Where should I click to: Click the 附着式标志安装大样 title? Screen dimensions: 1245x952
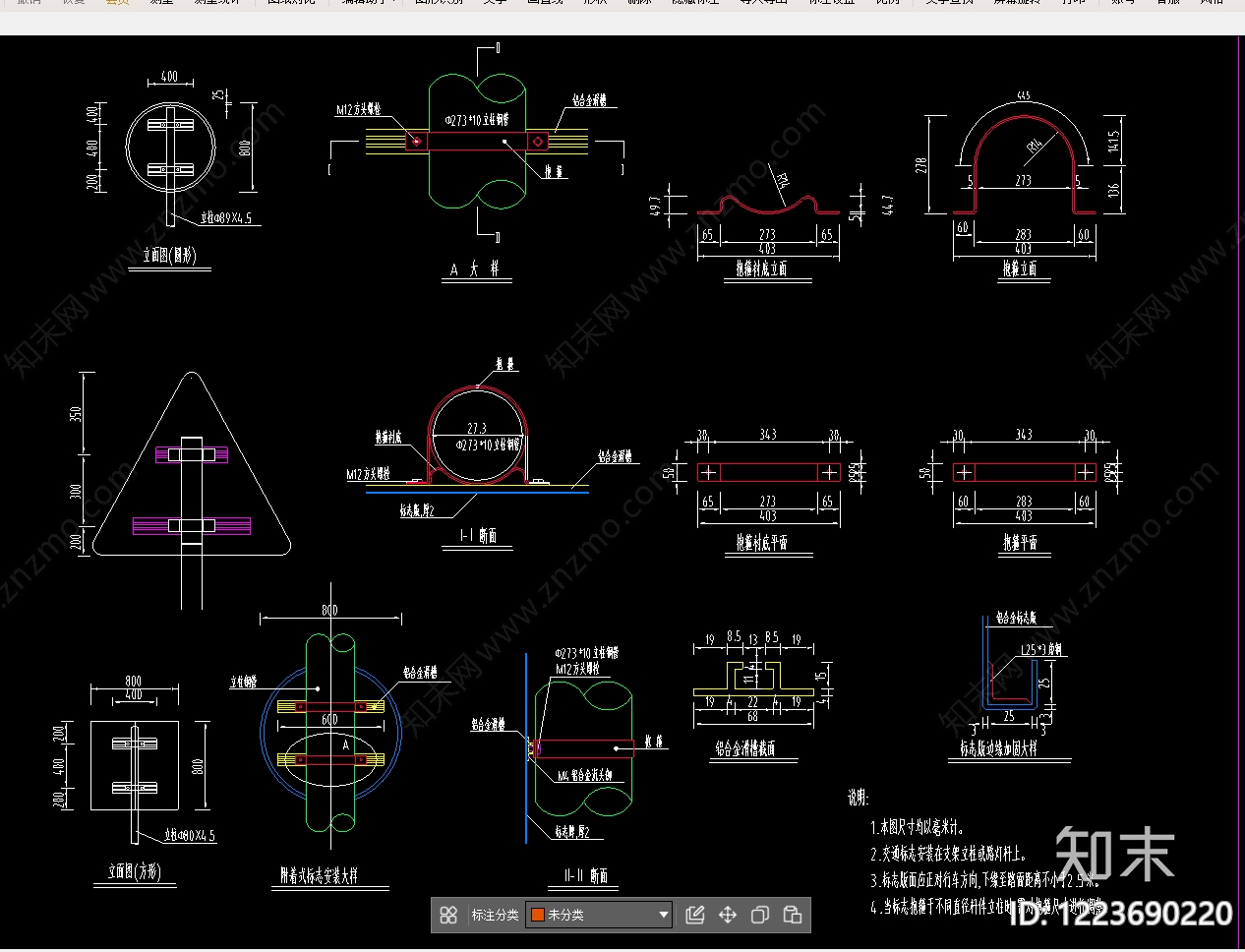click(x=319, y=875)
